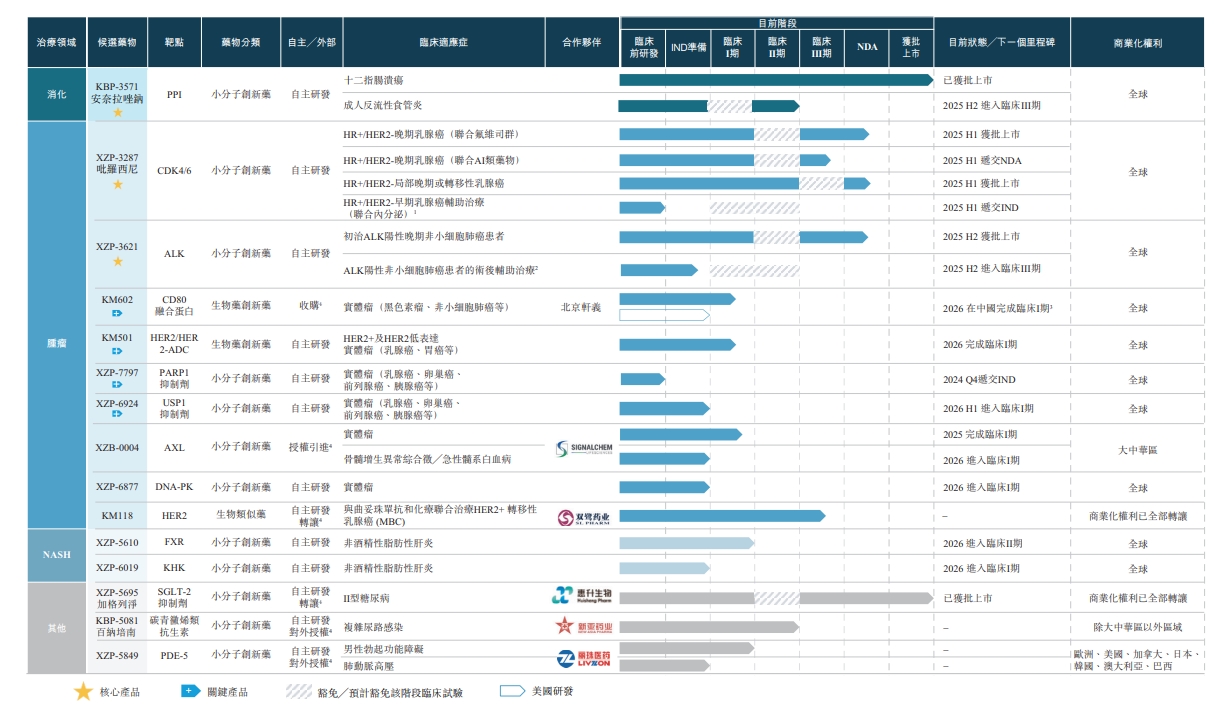
Task: Click the blue key-product icon under KM602
Action: point(118,314)
